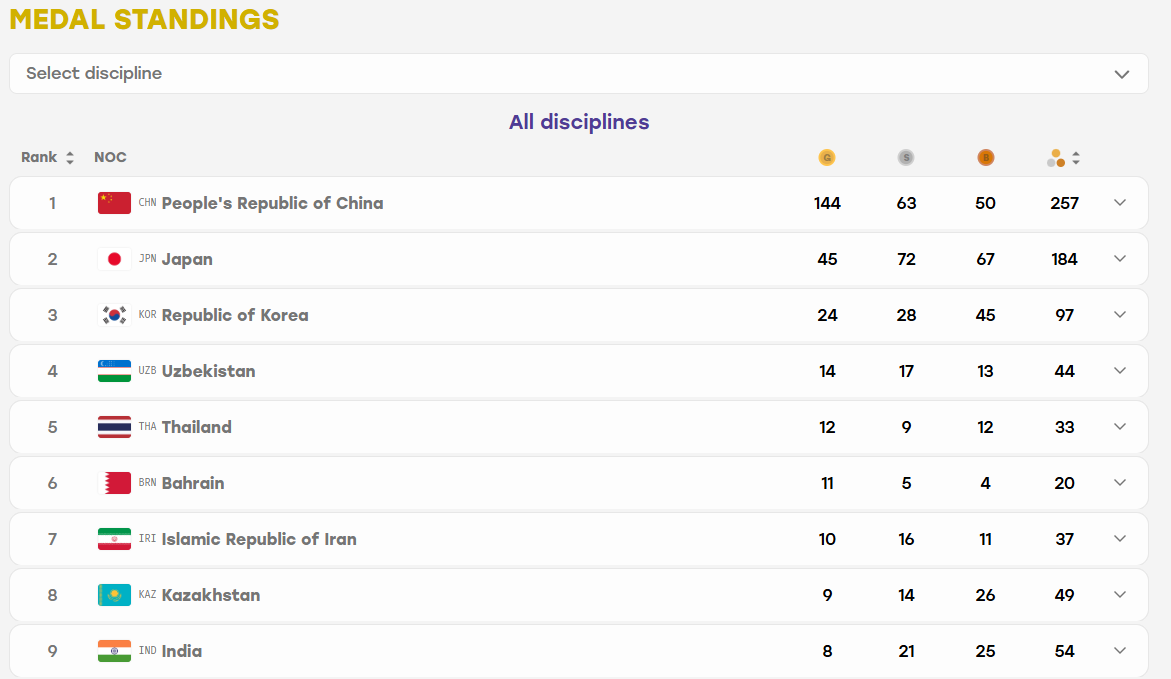
Task: Expand the Uzbekistan row details
Action: click(1119, 371)
